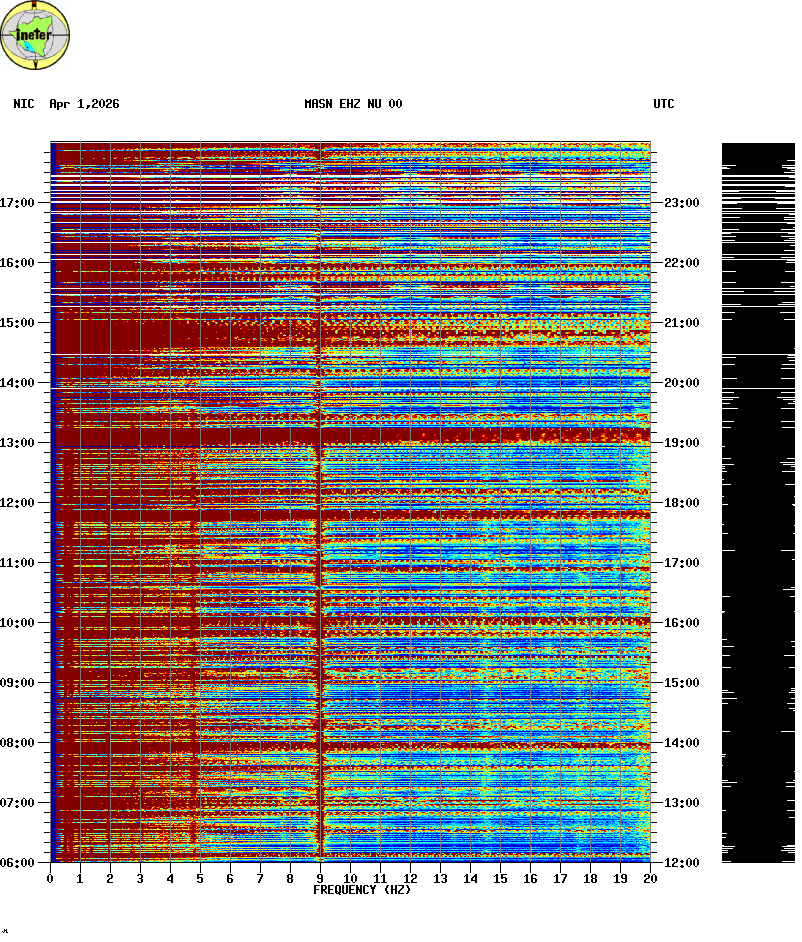
Task: Click the 19:00 UTC time label
Action: (681, 443)
